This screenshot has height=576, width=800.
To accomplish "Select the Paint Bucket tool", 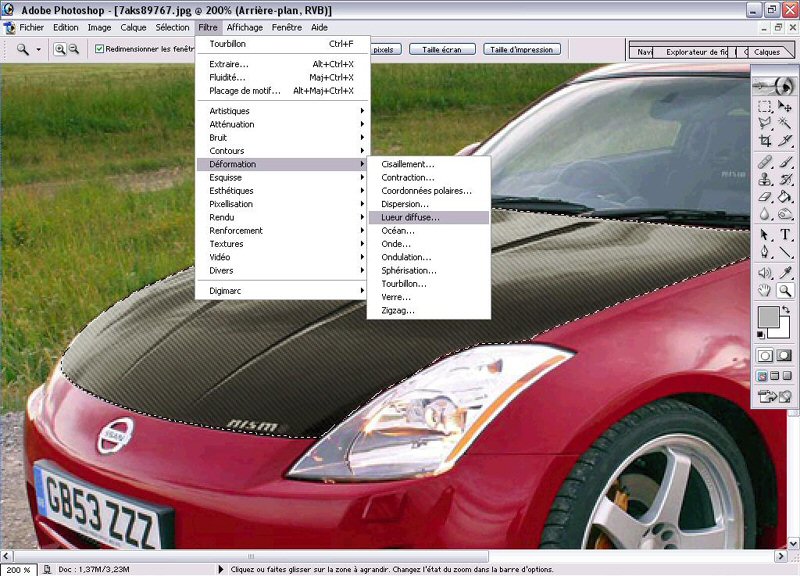I will click(785, 196).
